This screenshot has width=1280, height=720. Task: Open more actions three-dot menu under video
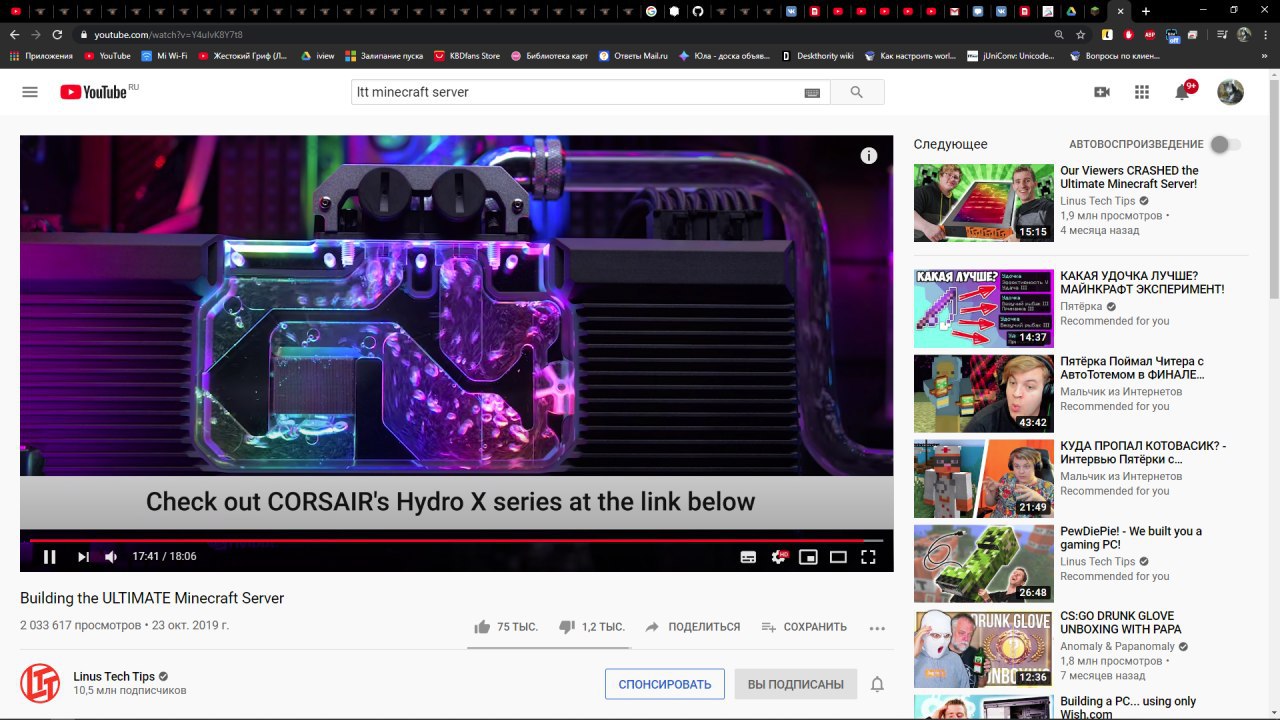pyautogui.click(x=877, y=628)
